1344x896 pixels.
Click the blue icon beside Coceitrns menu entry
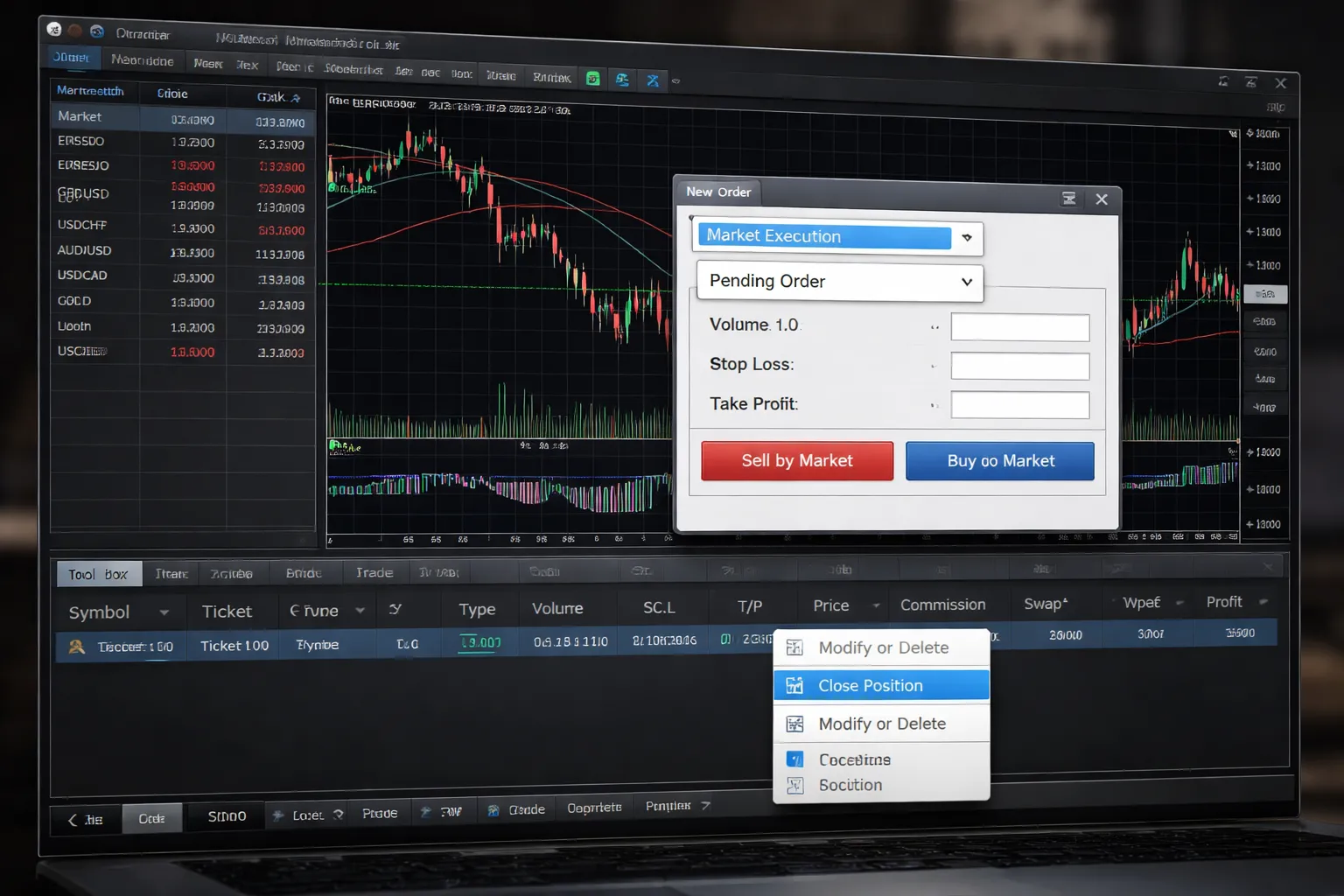click(x=794, y=759)
